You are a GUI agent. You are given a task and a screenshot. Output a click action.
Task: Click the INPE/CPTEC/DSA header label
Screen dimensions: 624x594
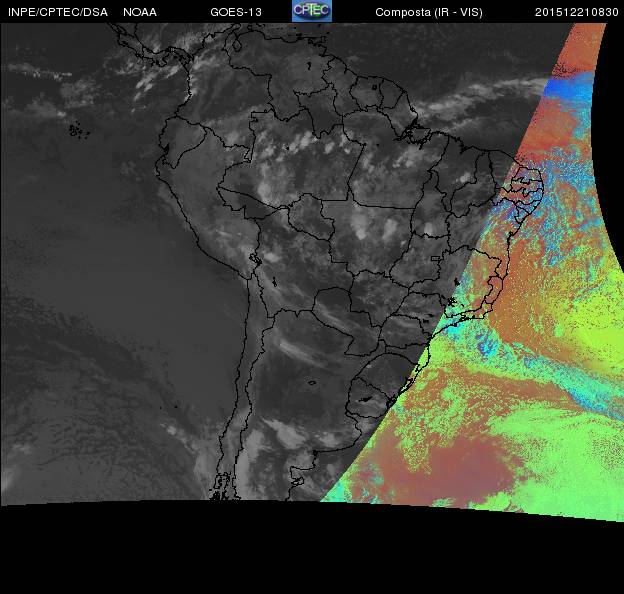[57, 12]
